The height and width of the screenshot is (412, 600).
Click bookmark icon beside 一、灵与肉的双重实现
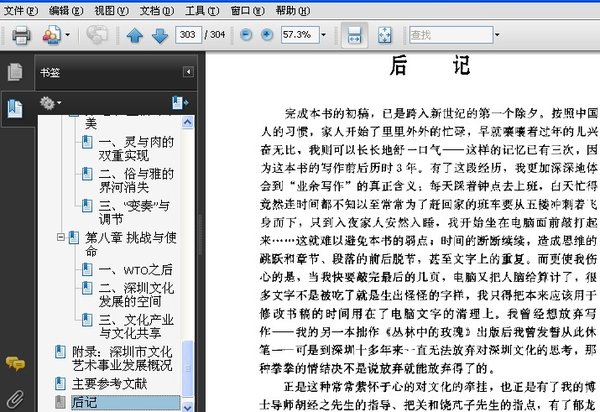[87, 142]
